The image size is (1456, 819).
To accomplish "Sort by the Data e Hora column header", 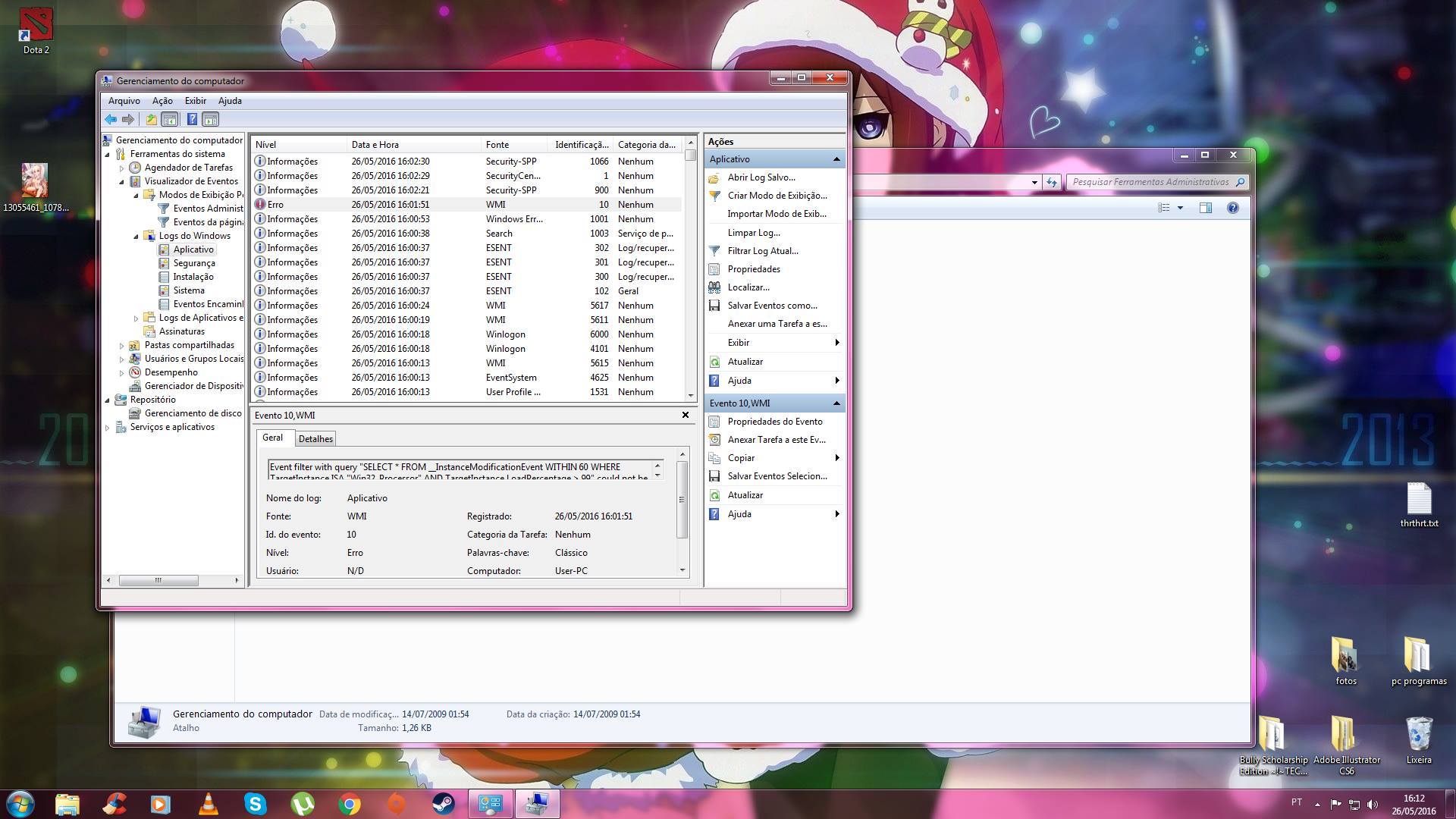I will (x=414, y=145).
